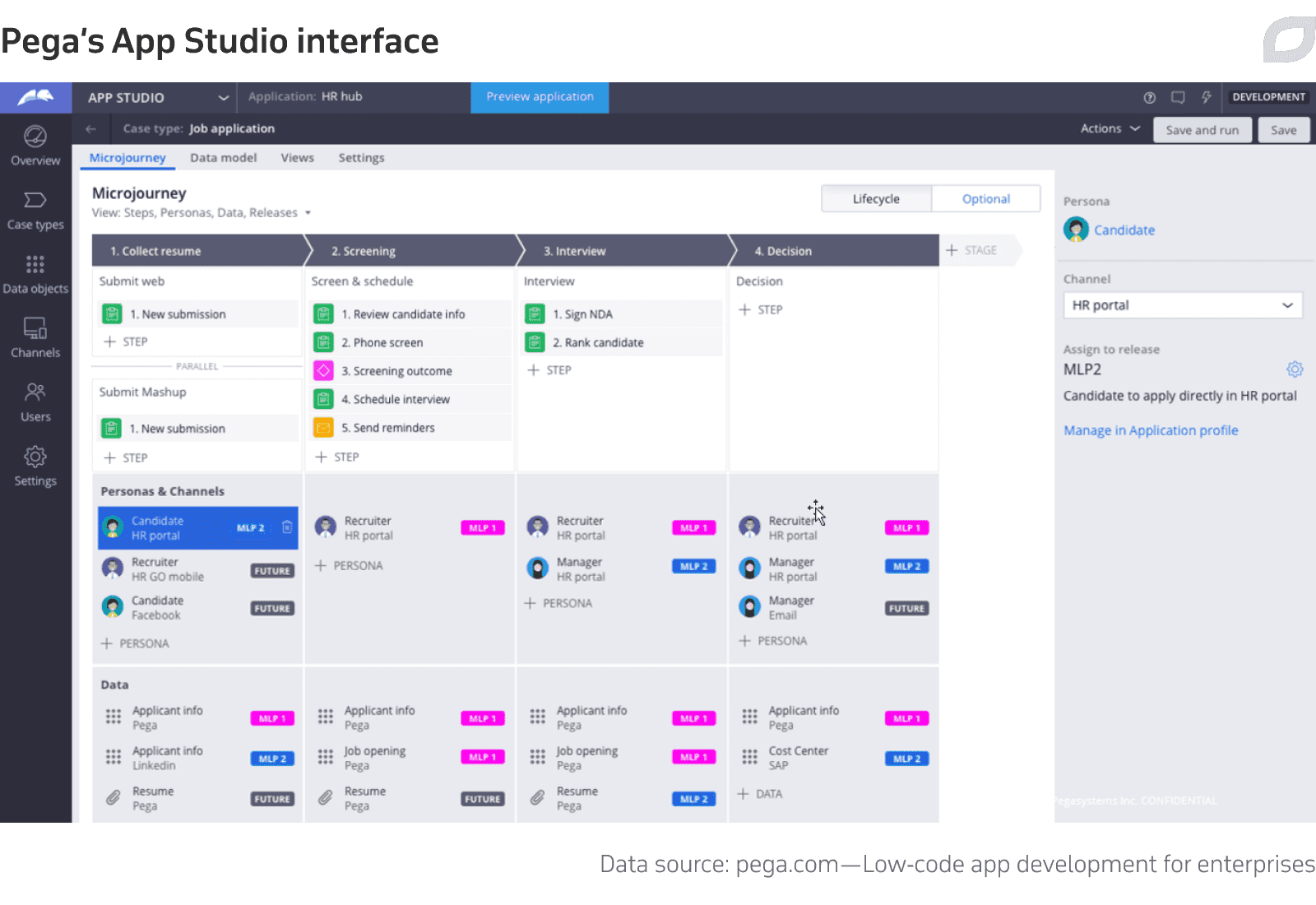Image resolution: width=1316 pixels, height=905 pixels.
Task: Click the Candidate persona avatar in right panel
Action: point(1076,230)
